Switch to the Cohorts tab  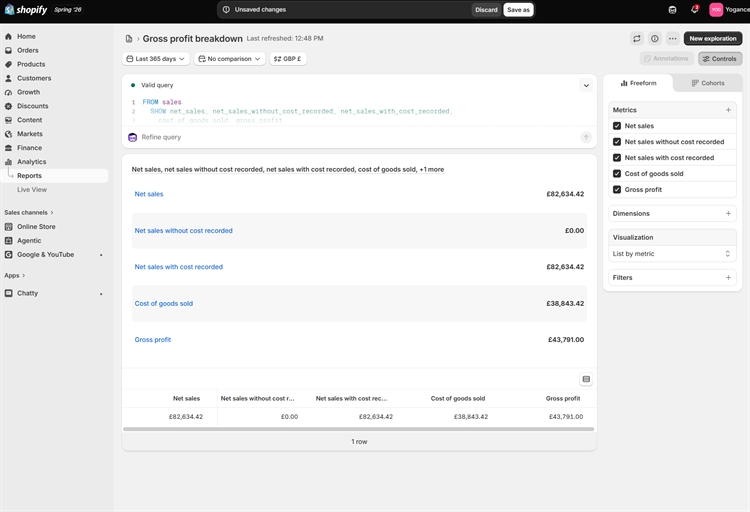[x=708, y=83]
